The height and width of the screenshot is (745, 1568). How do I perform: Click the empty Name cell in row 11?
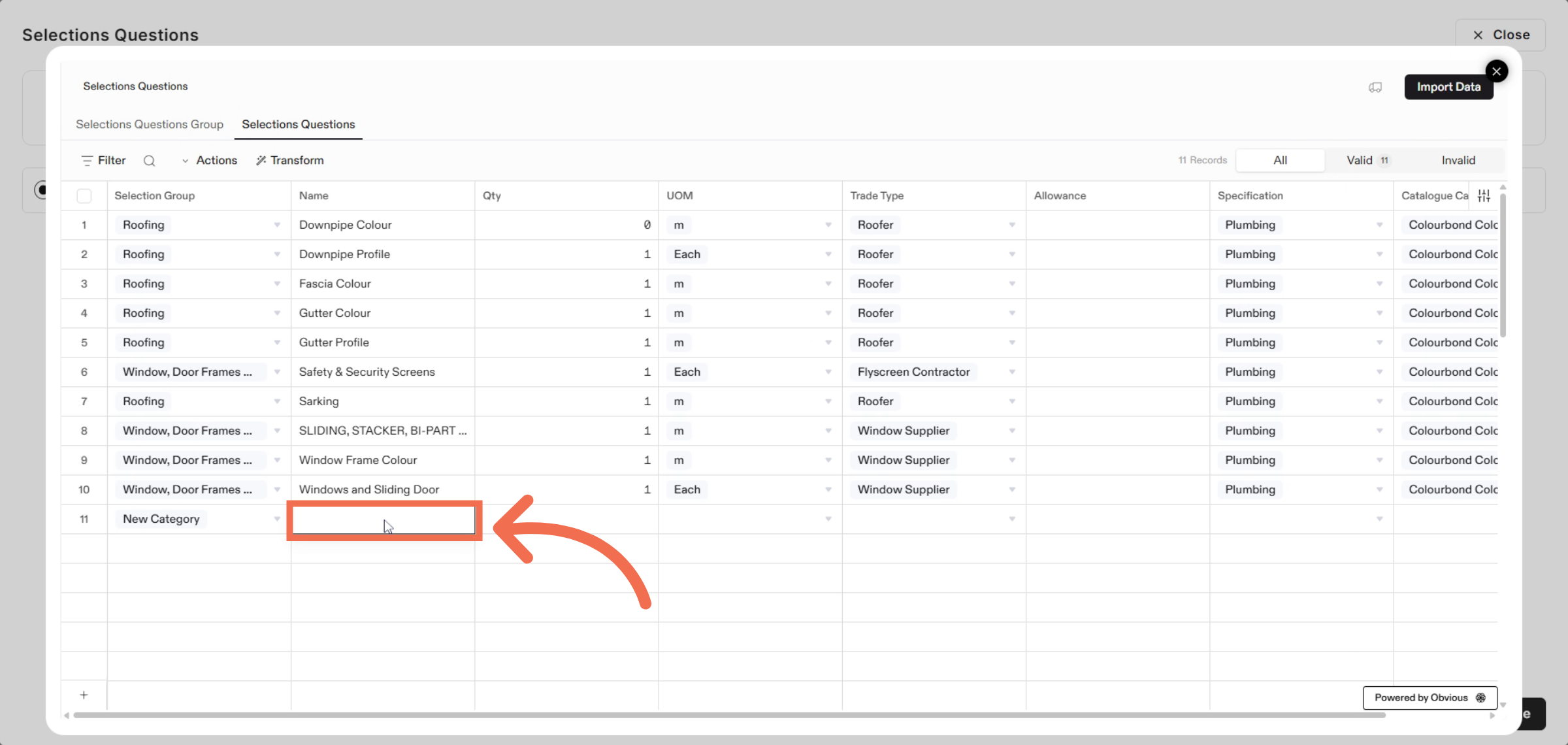click(x=384, y=520)
